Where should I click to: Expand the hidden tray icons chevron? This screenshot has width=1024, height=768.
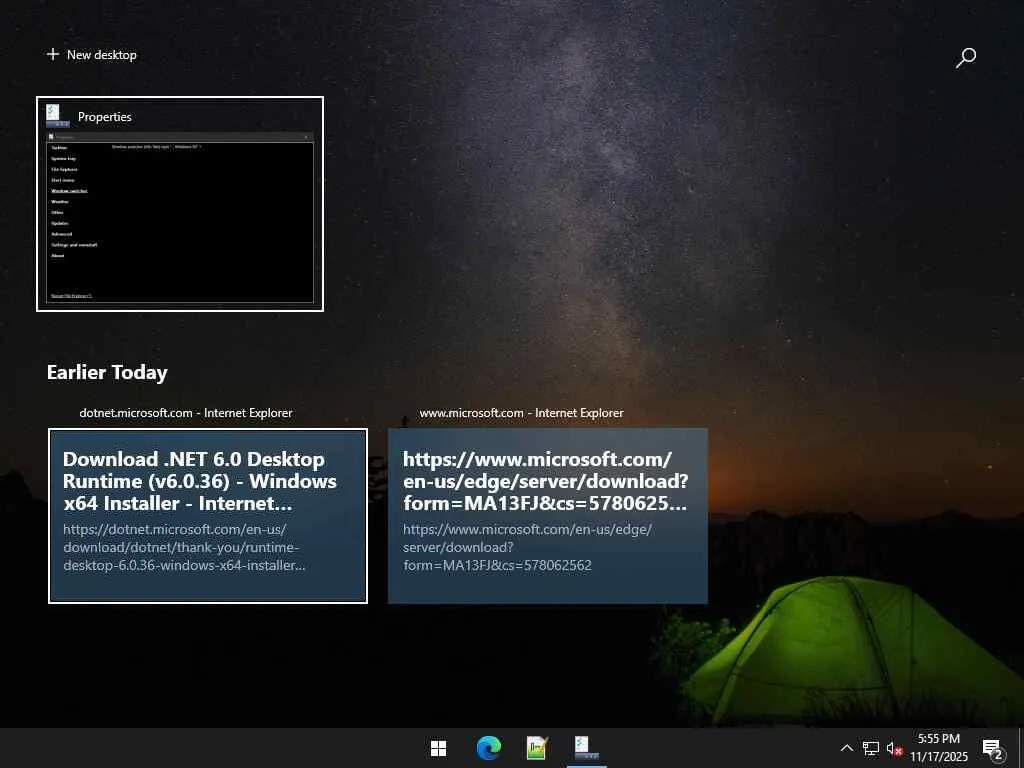coord(846,748)
